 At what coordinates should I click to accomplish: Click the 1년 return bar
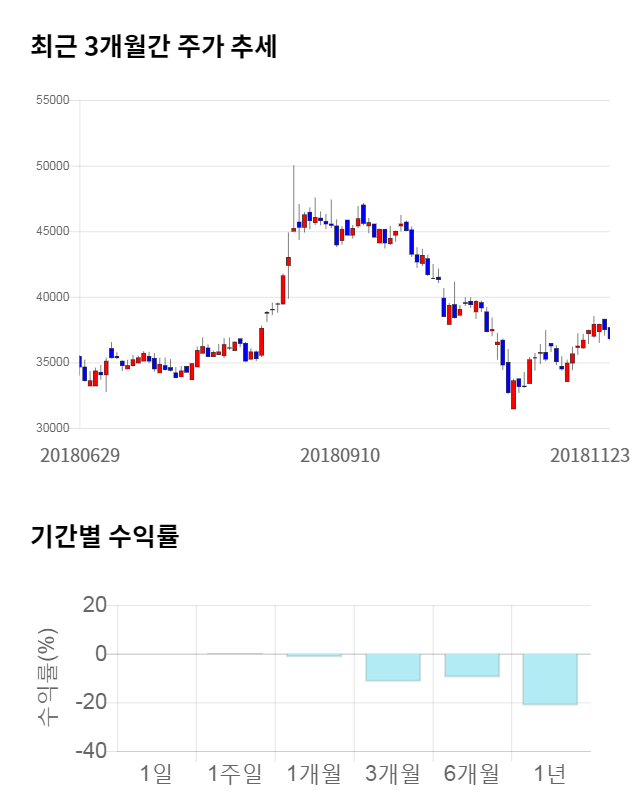click(551, 679)
